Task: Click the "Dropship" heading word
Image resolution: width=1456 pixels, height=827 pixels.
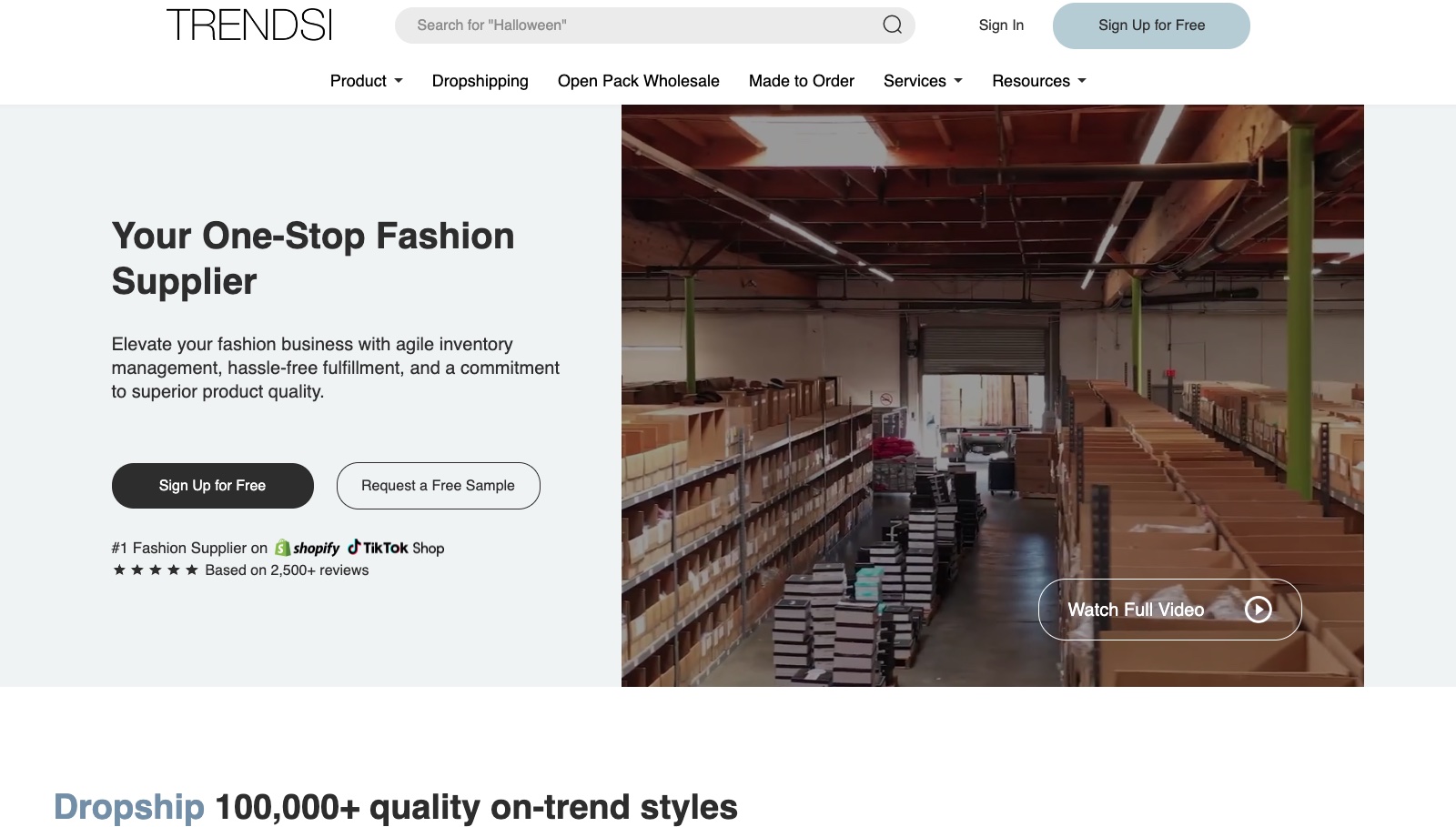Action: pos(129,808)
